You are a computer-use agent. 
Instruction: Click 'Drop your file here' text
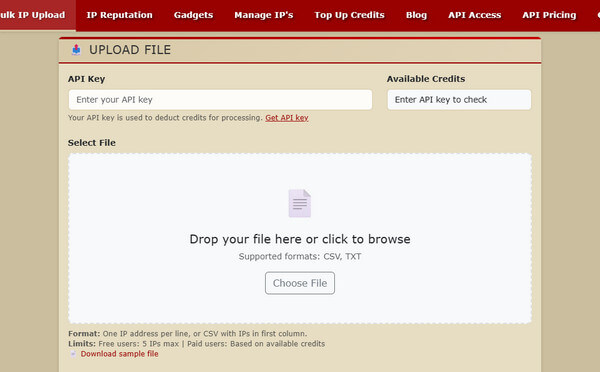[x=300, y=239]
